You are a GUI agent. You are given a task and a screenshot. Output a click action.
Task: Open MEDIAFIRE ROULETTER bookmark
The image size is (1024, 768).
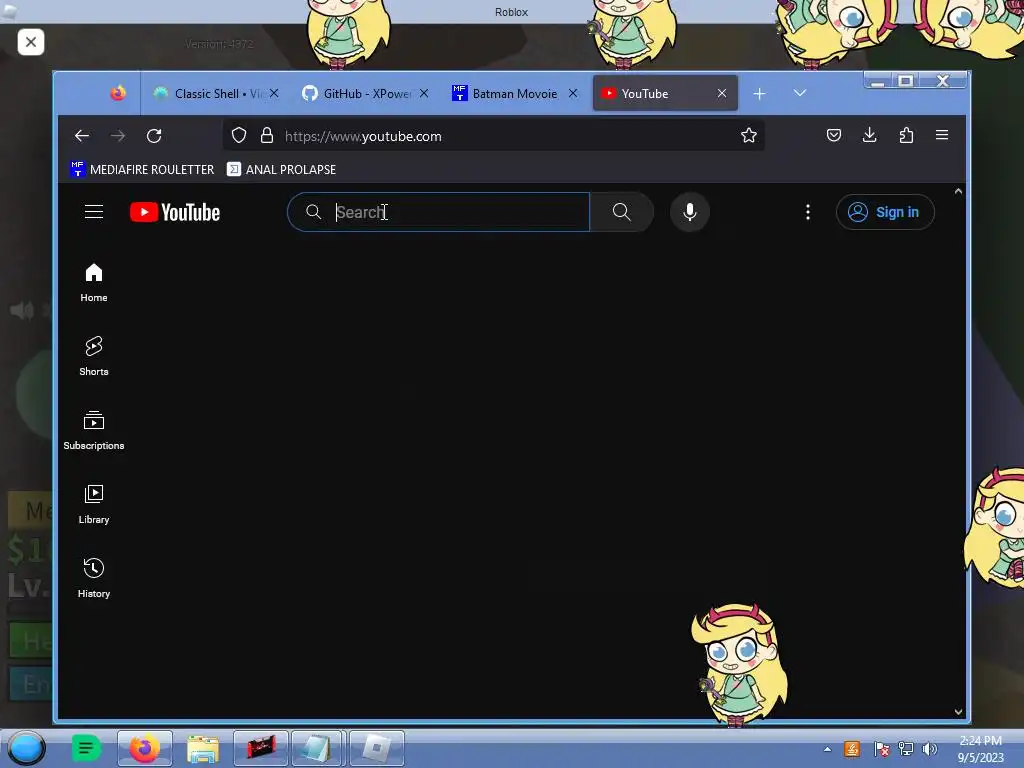coord(142,169)
